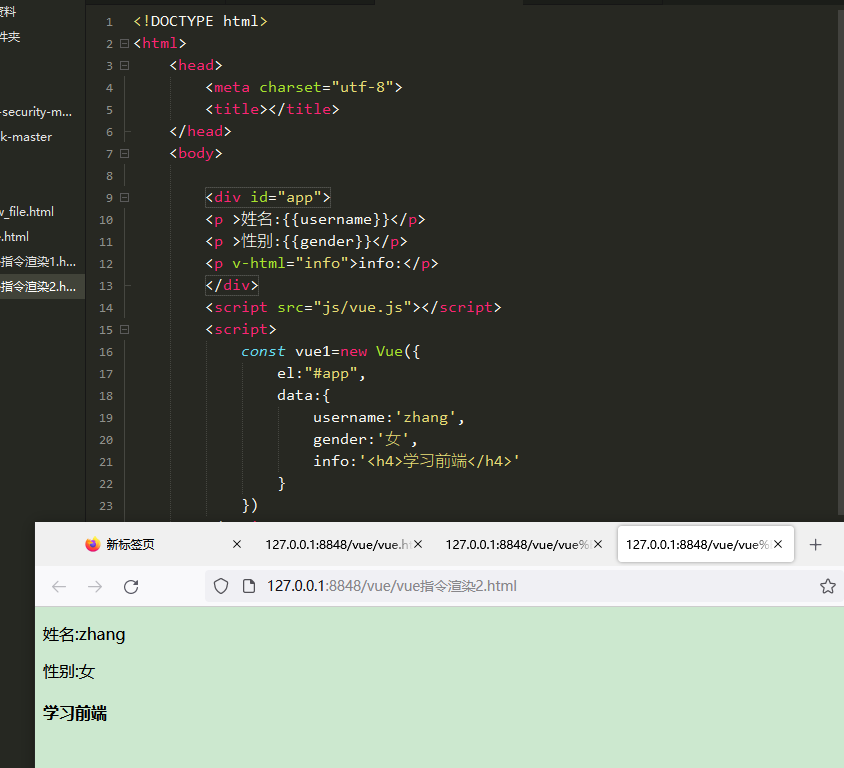Close the active vue指令渲染2 browser tab
Image resolution: width=844 pixels, height=768 pixels.
[778, 544]
